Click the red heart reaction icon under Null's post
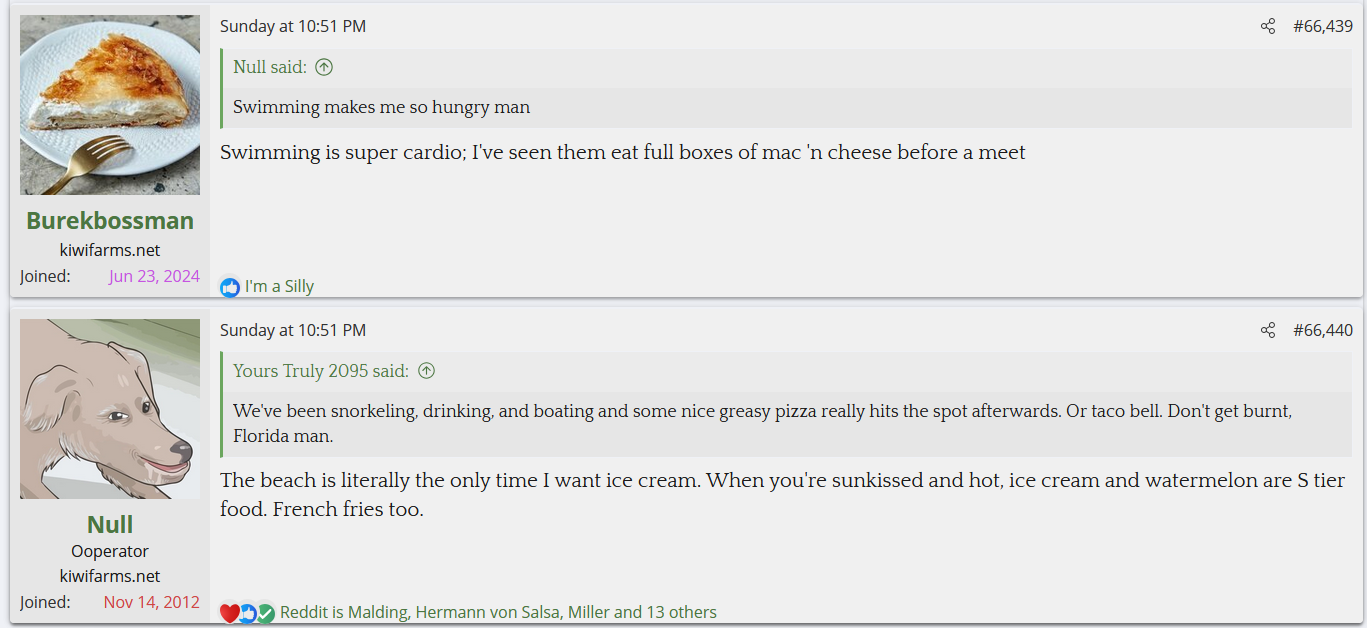 (229, 613)
